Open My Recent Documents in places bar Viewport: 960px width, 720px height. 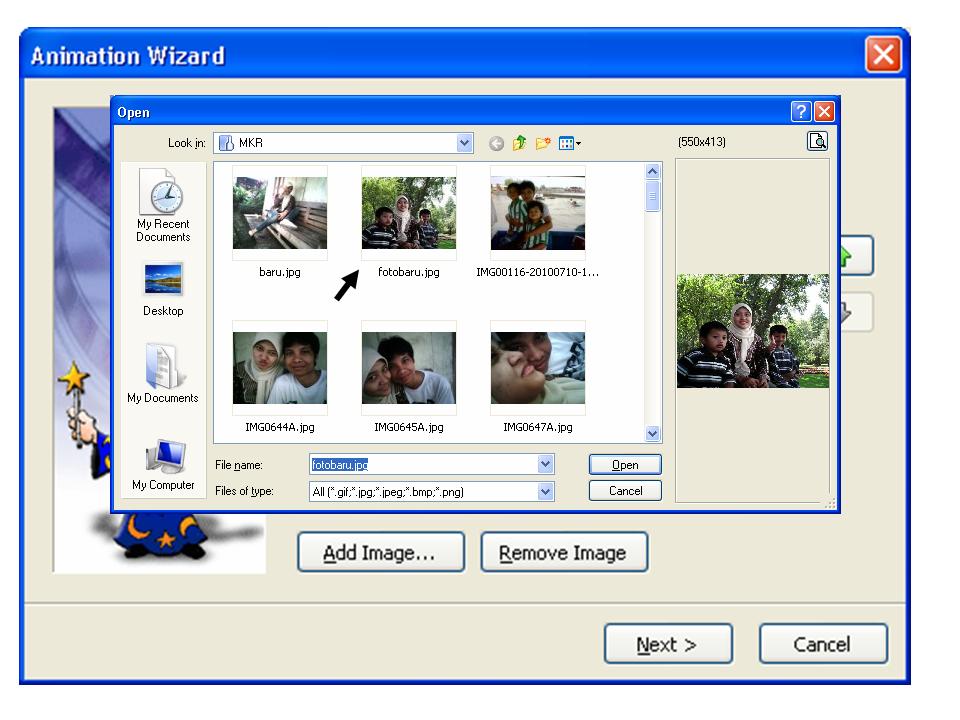tap(163, 206)
